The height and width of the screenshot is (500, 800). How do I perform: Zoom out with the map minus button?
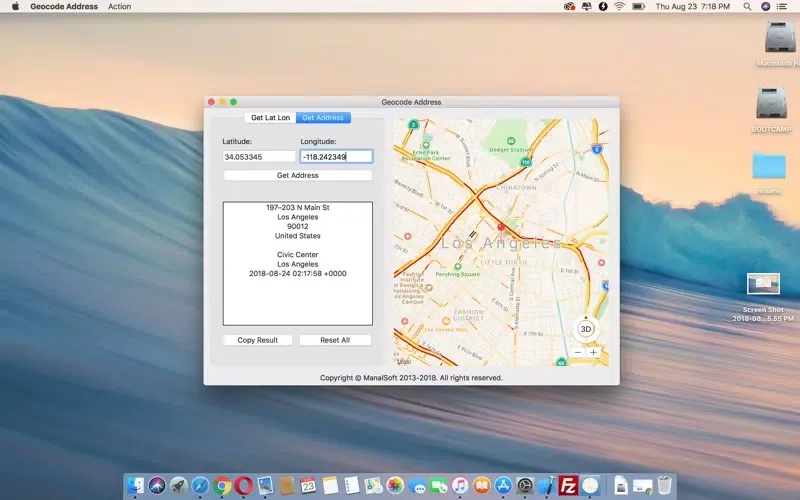[x=578, y=352]
